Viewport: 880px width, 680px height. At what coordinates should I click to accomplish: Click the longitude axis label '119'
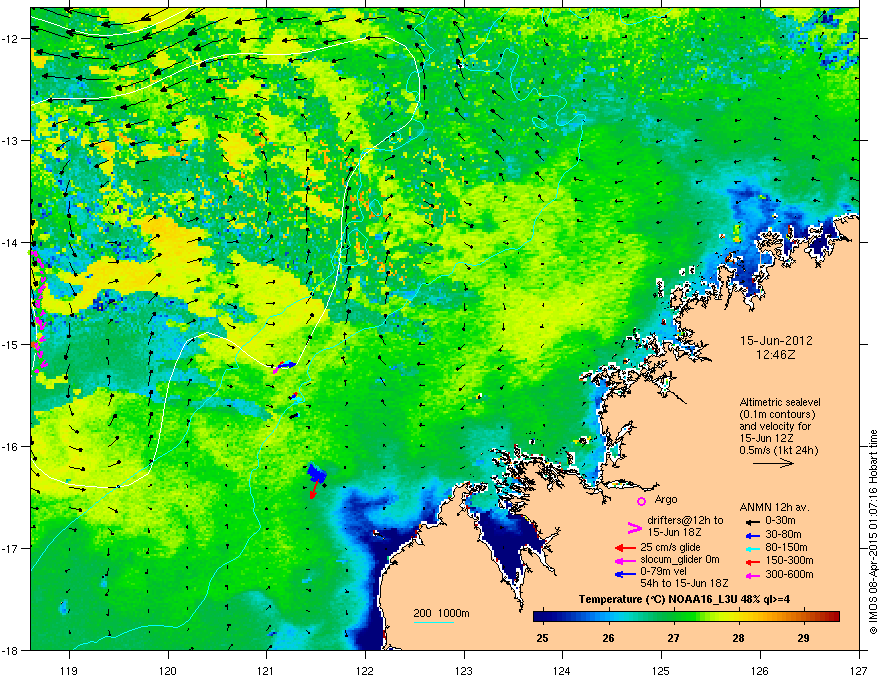click(69, 671)
